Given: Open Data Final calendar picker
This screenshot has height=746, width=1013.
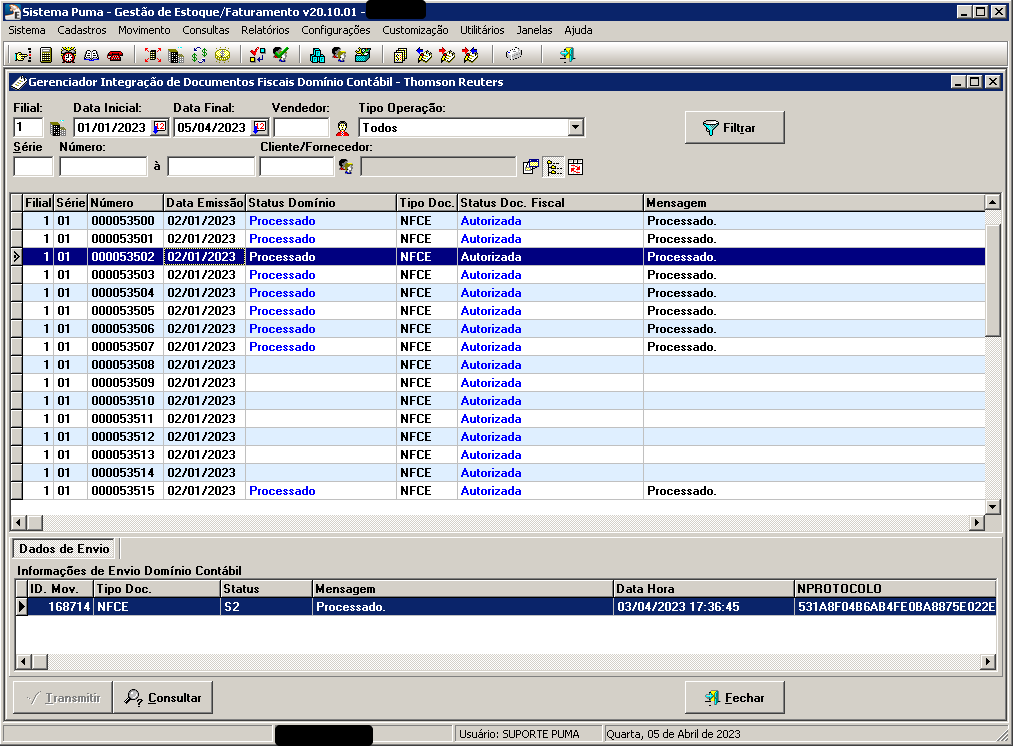Looking at the screenshot, I should coord(260,128).
